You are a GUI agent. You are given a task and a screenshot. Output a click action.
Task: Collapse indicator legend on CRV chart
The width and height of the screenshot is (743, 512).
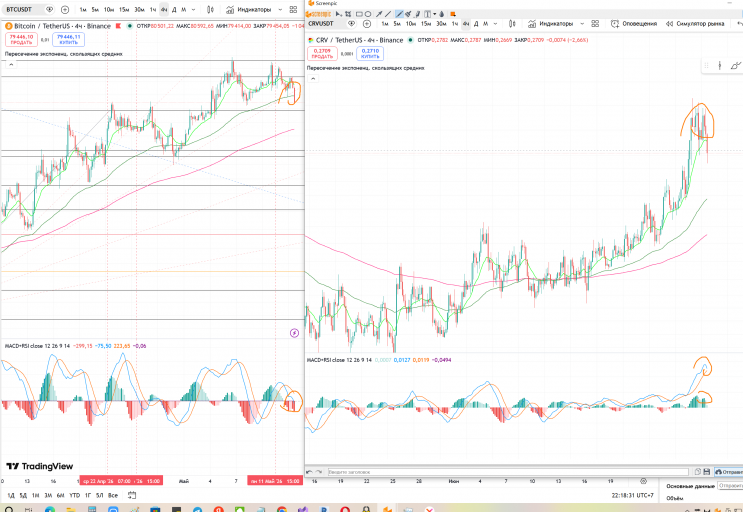[313, 79]
